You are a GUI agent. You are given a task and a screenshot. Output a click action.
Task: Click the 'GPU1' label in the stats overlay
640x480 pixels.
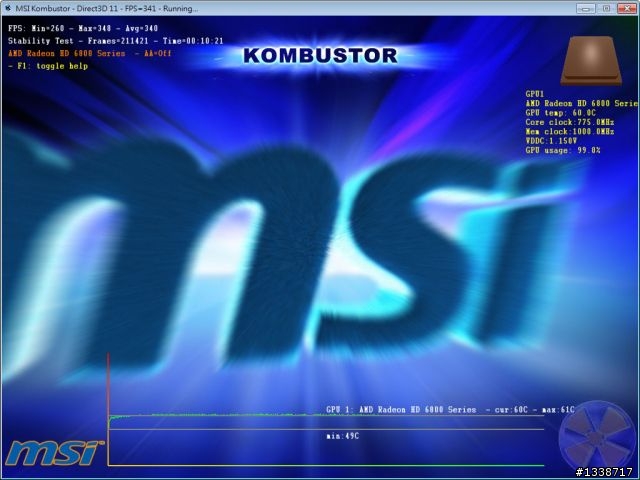(x=535, y=94)
